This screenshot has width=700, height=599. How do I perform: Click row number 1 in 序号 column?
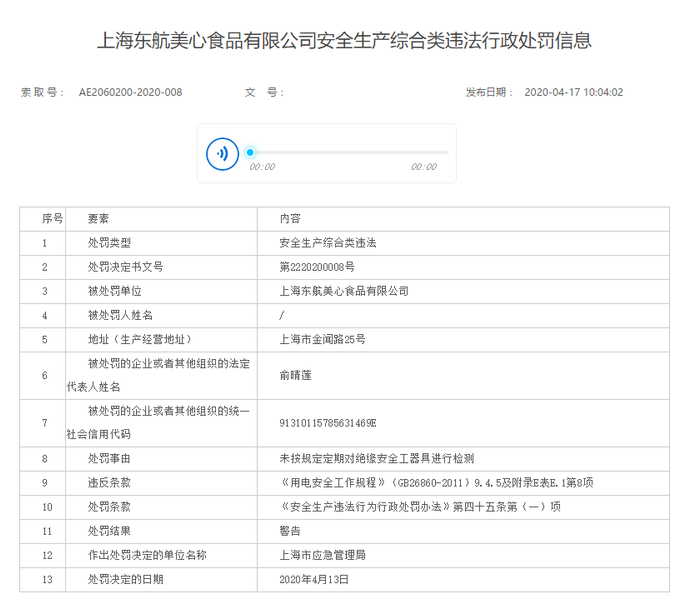[45, 243]
